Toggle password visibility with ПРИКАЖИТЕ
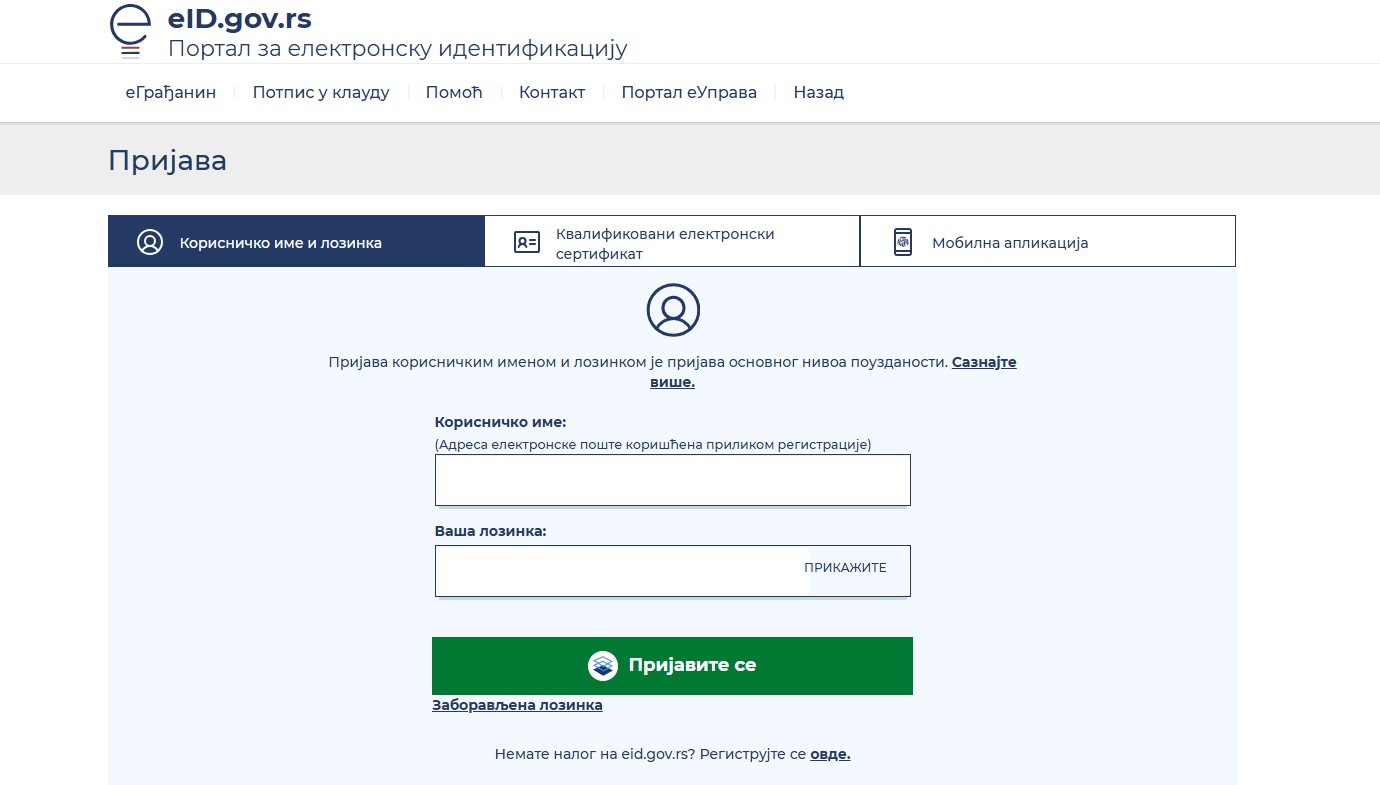Screen dimensions: 1380x785 point(845,568)
